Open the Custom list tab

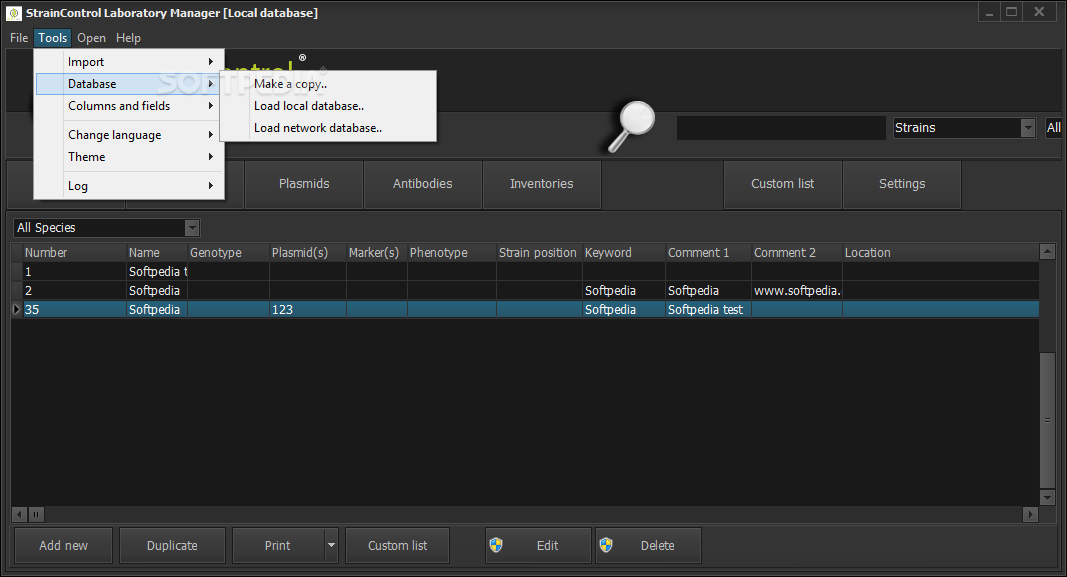(x=783, y=184)
